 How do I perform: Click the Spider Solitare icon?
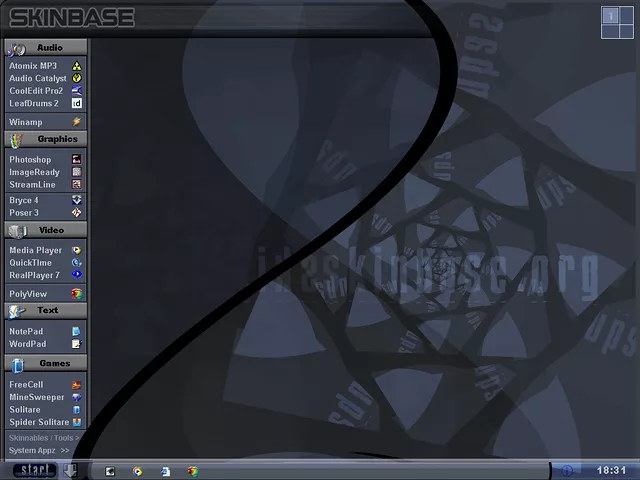tap(77, 422)
